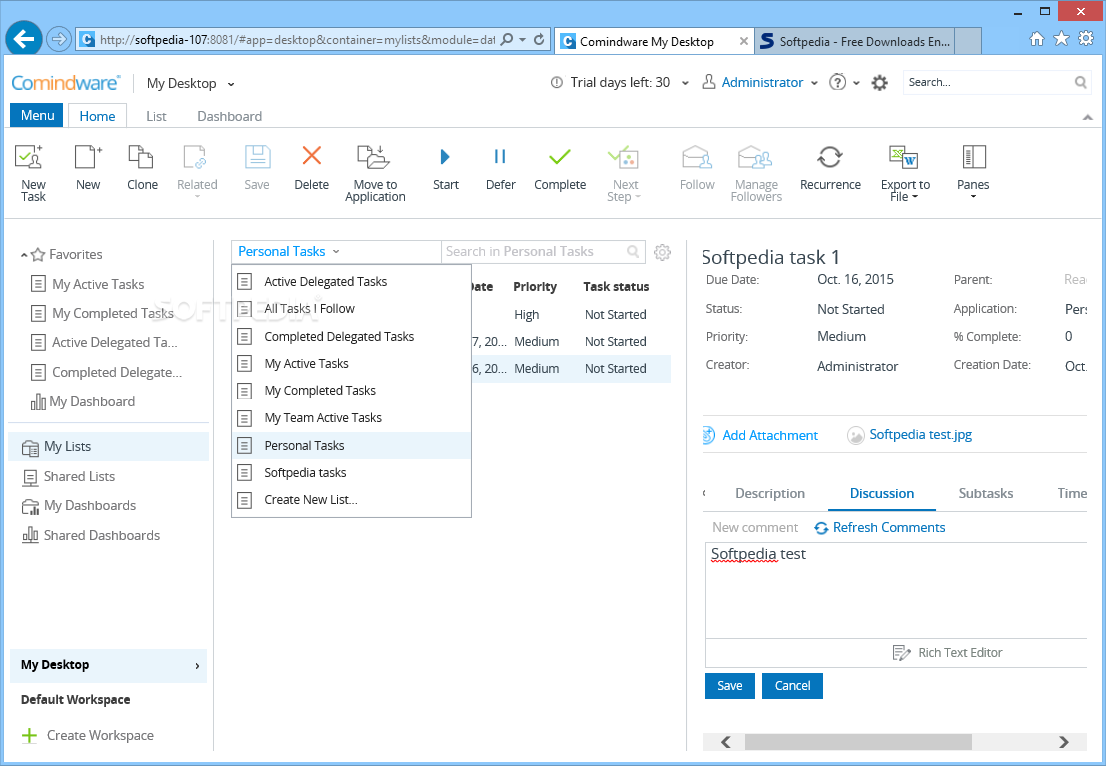Click the Save ribbon icon

click(257, 157)
